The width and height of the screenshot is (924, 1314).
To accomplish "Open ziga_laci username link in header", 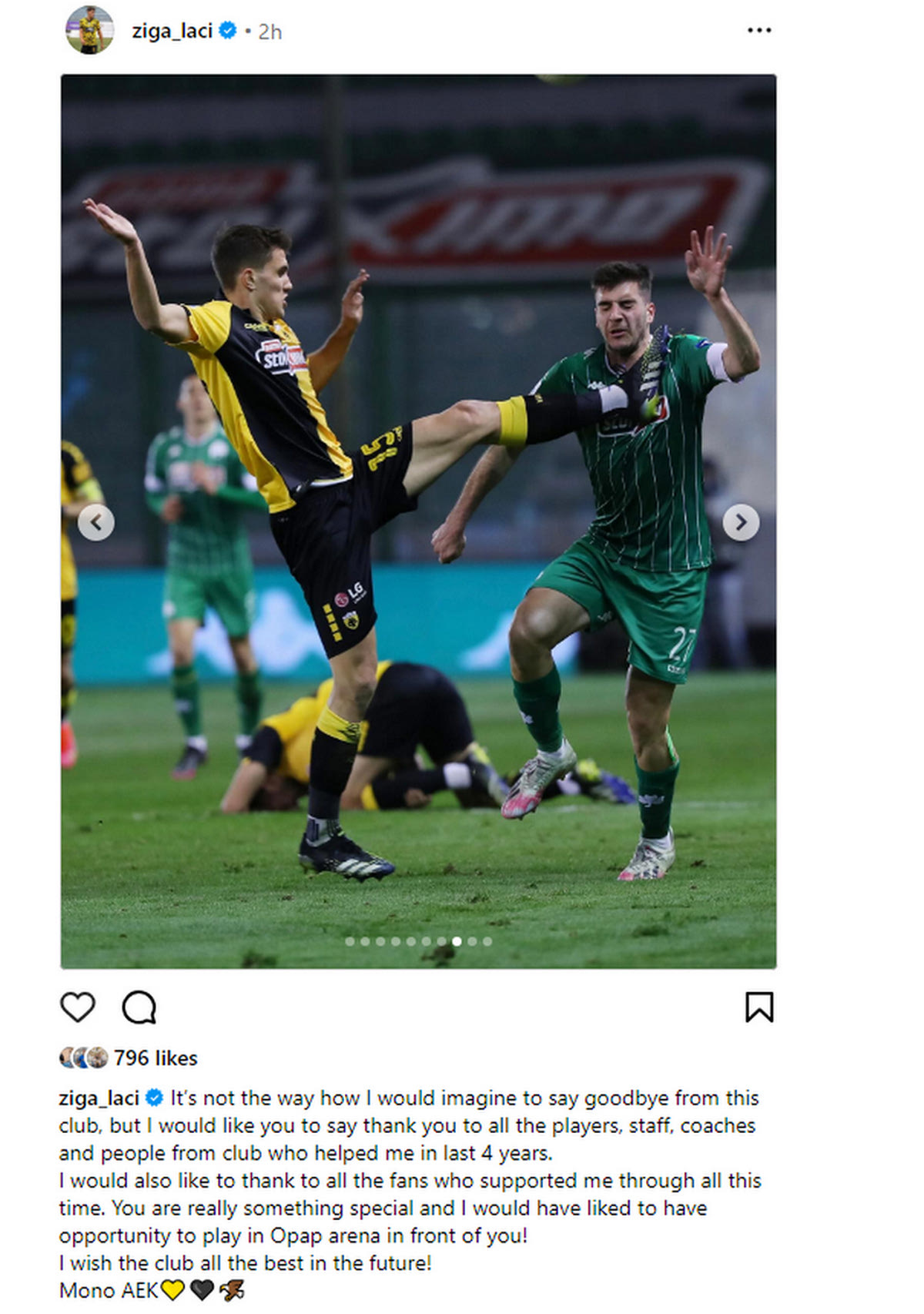I will pos(172,31).
